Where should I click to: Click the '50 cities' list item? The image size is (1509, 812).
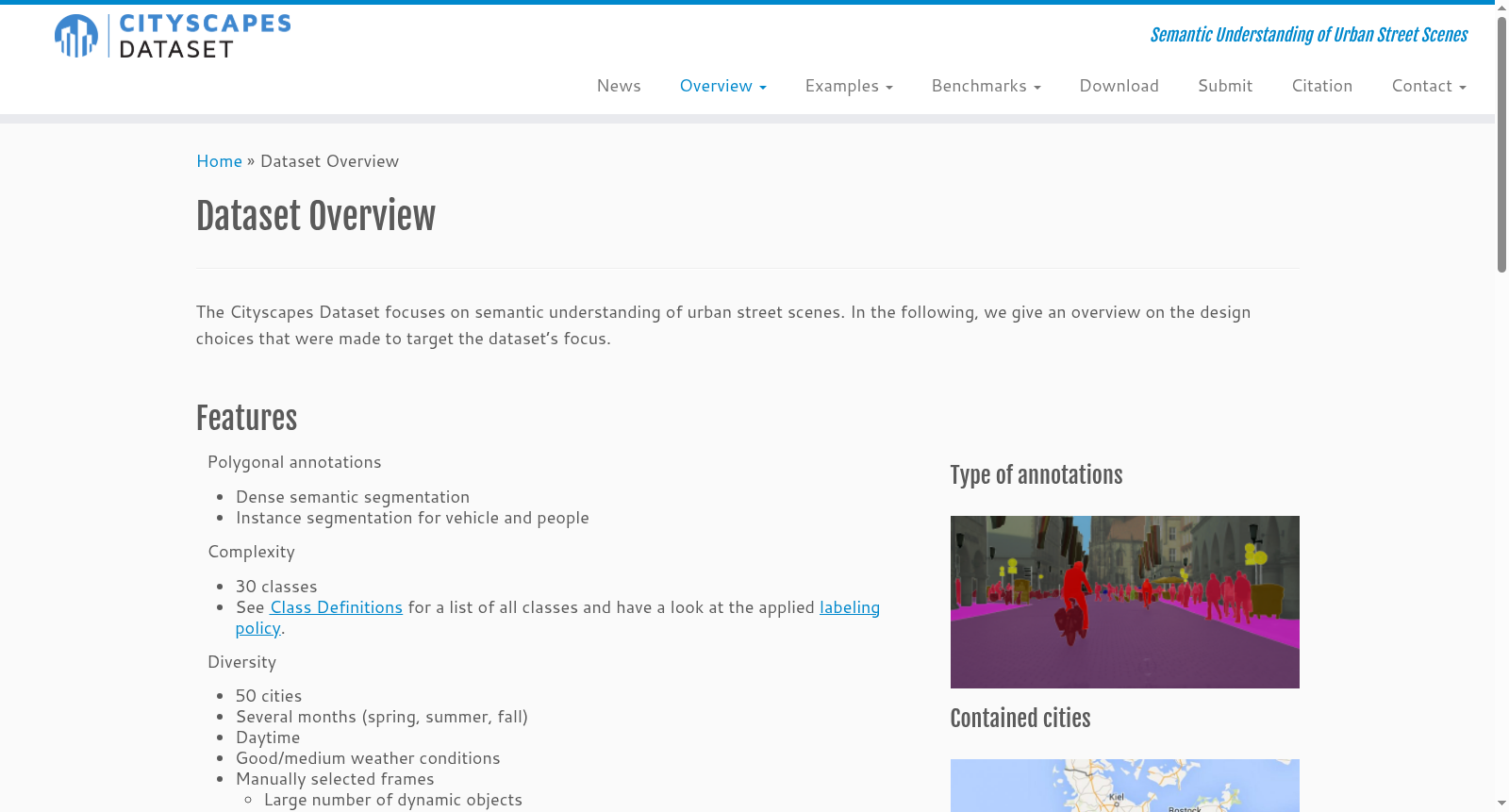pyautogui.click(x=269, y=696)
